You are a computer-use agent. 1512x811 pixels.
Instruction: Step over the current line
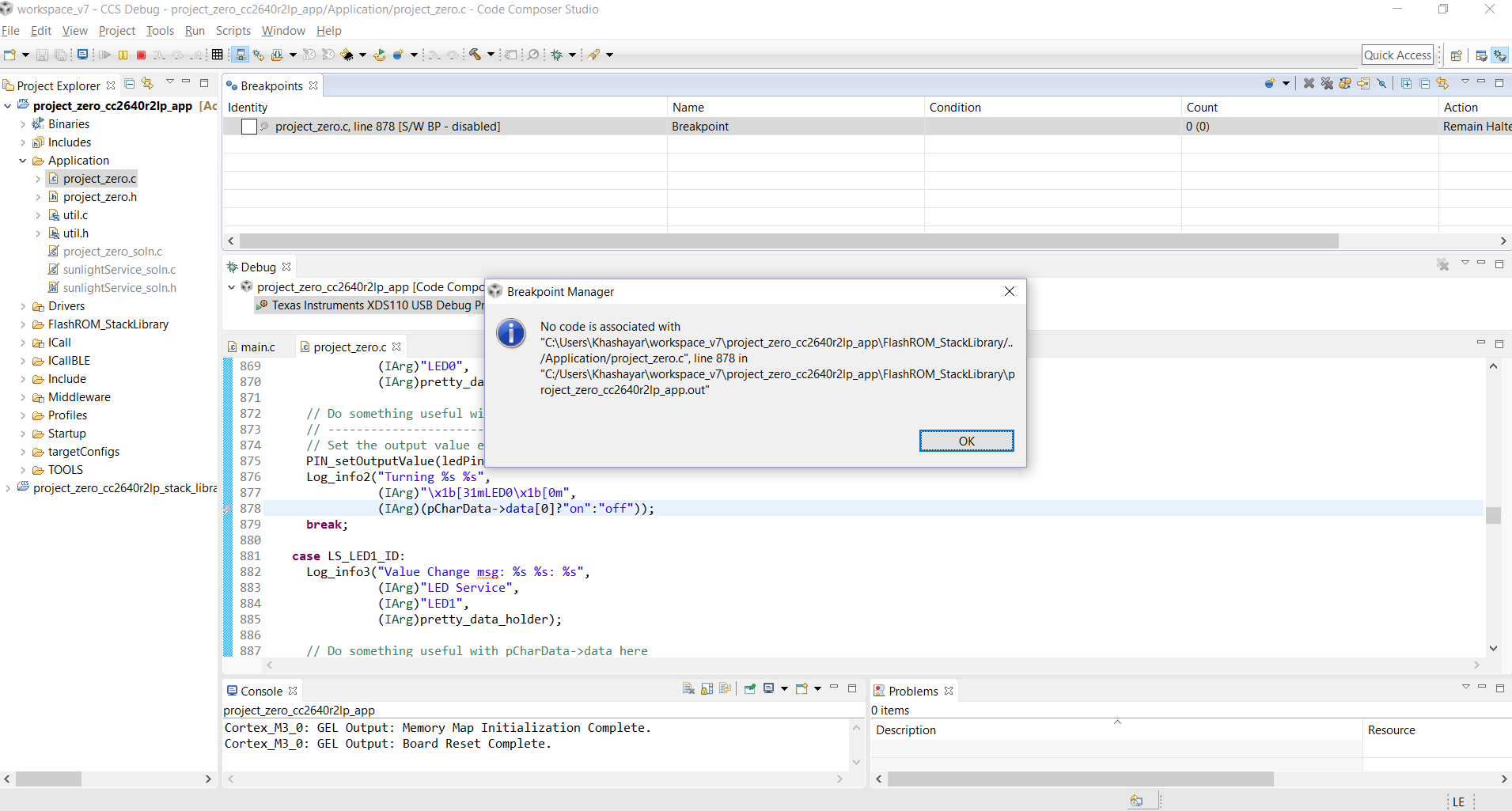click(177, 55)
